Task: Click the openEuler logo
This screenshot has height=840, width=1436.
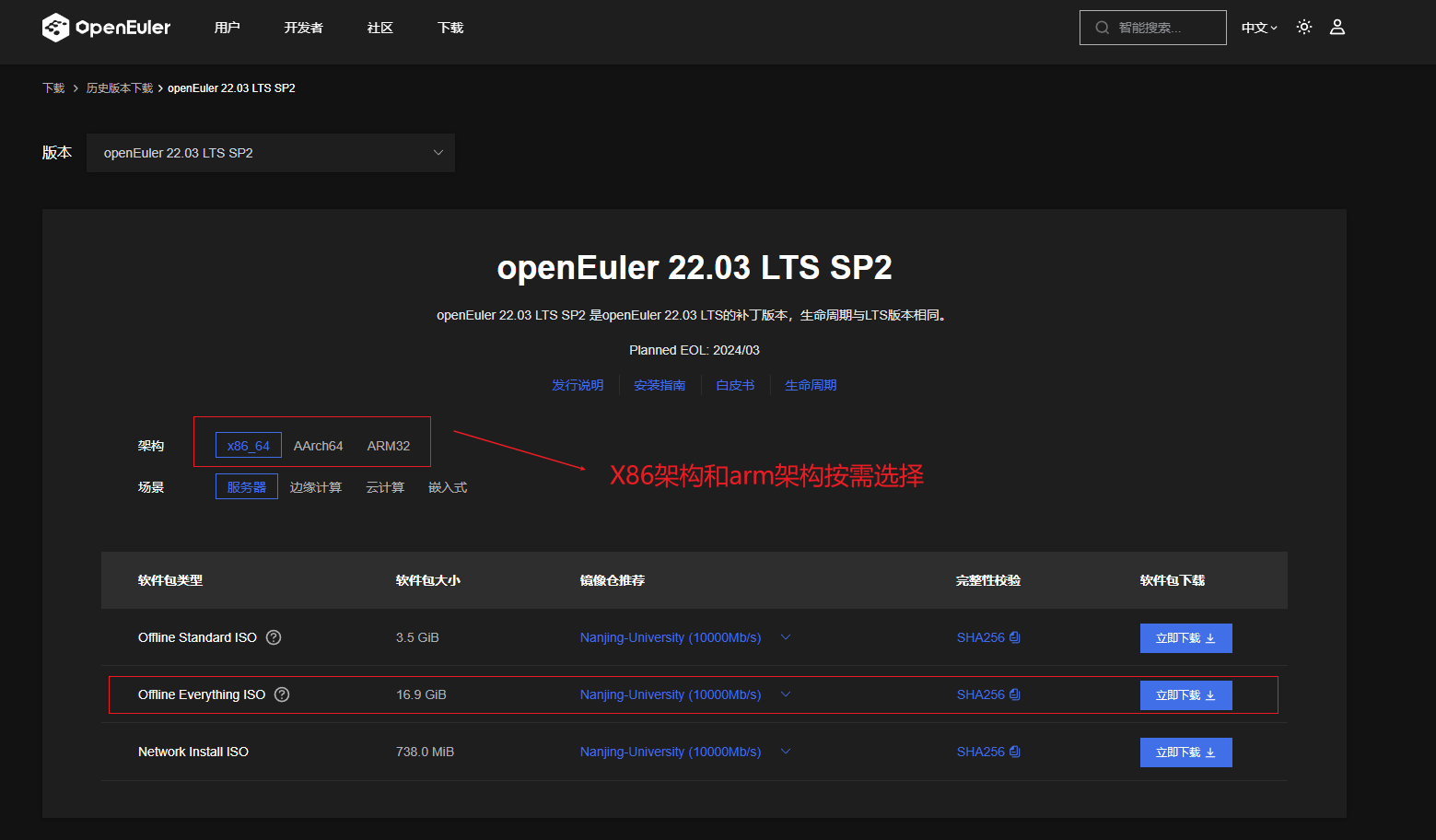Action: (106, 28)
